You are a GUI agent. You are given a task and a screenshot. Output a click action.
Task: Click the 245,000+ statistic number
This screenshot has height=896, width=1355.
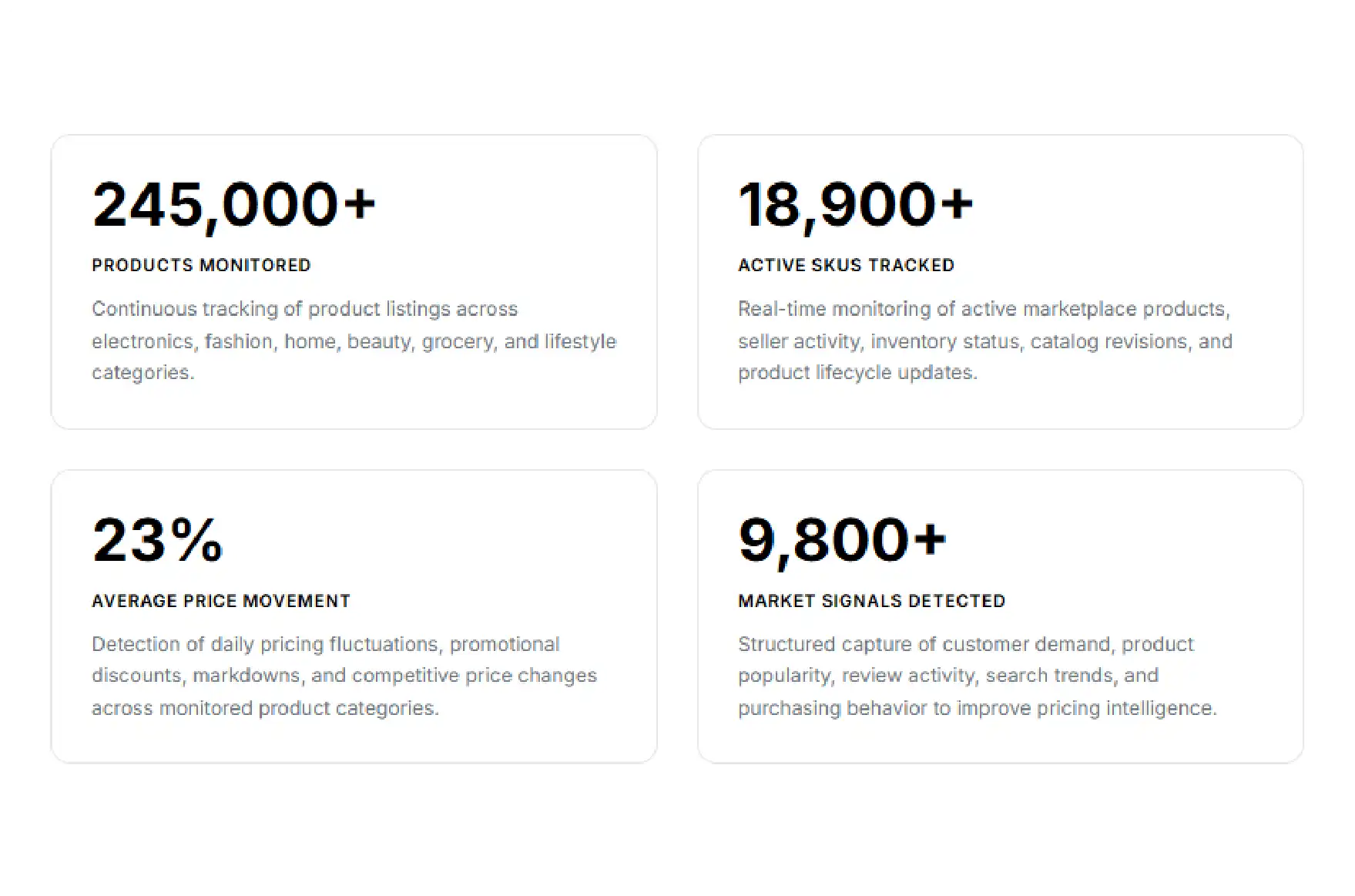click(x=233, y=205)
